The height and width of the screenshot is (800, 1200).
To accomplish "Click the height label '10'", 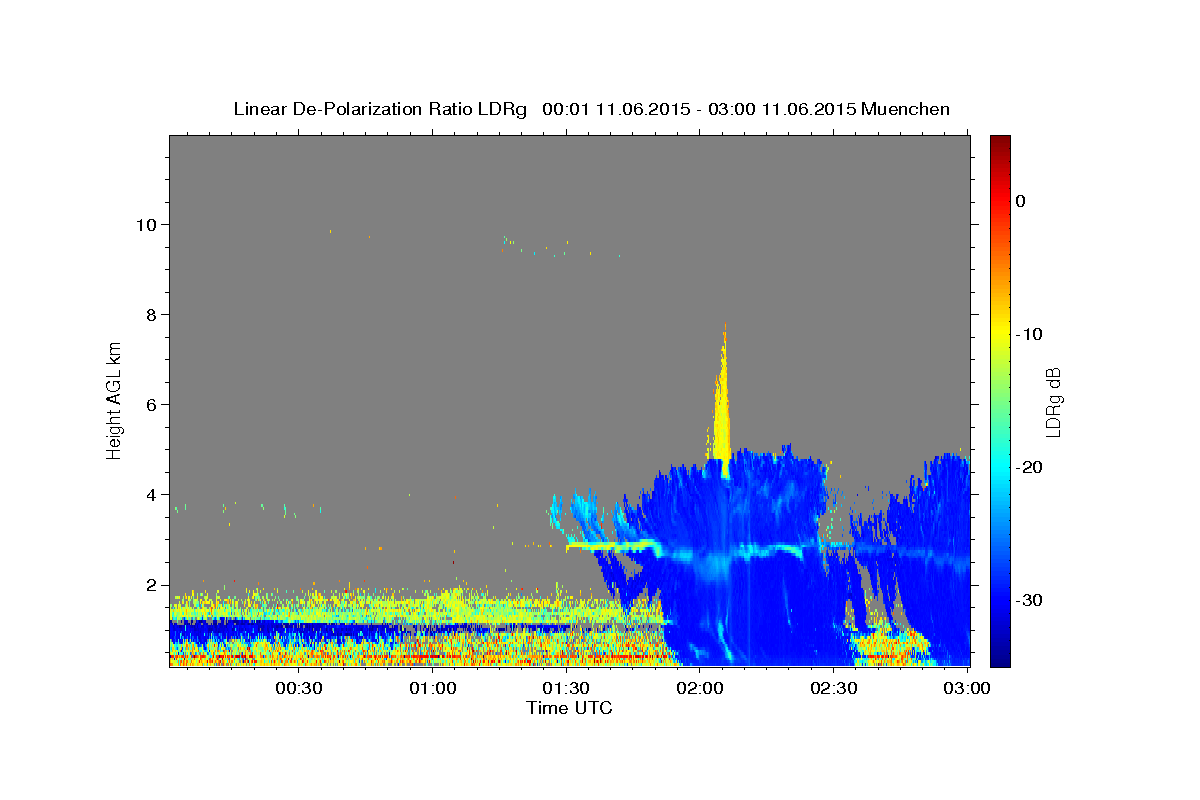I will click(x=149, y=224).
